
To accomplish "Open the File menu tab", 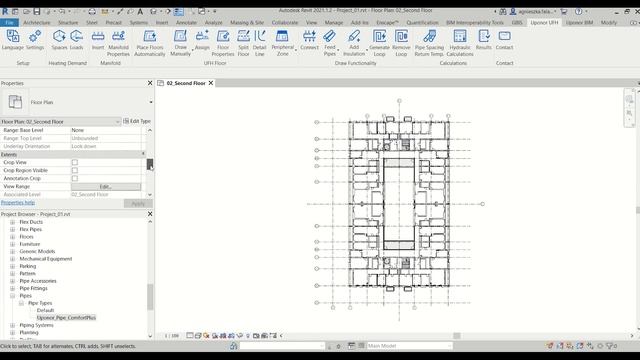I will (x=9, y=22).
